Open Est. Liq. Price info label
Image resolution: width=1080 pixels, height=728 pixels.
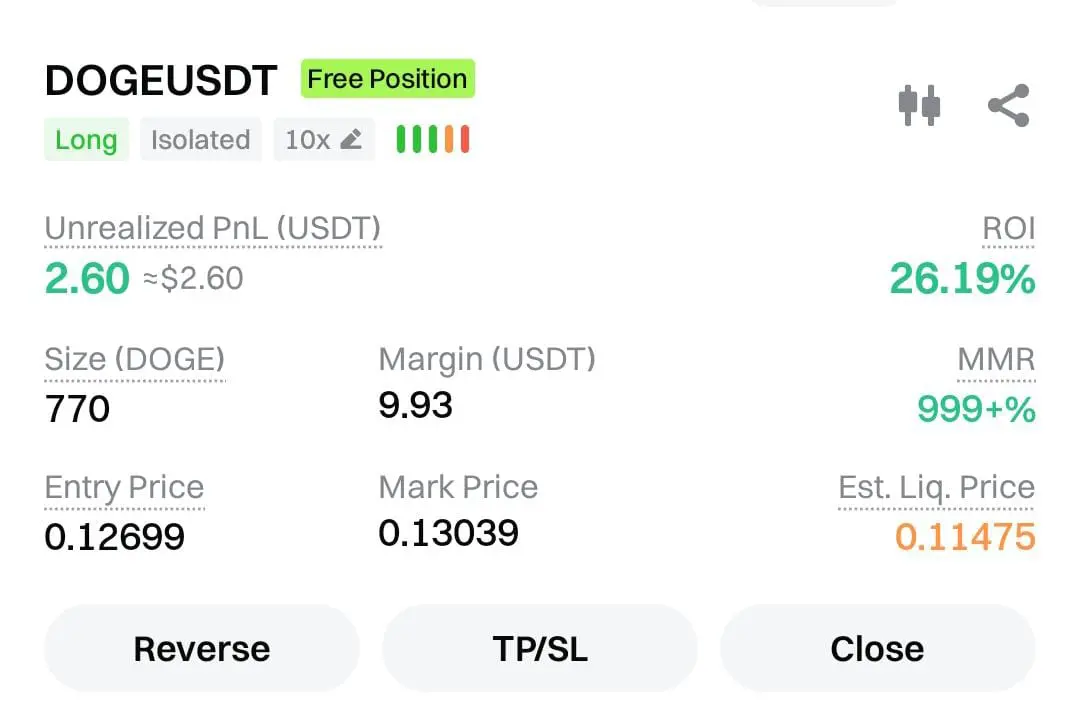coord(936,488)
